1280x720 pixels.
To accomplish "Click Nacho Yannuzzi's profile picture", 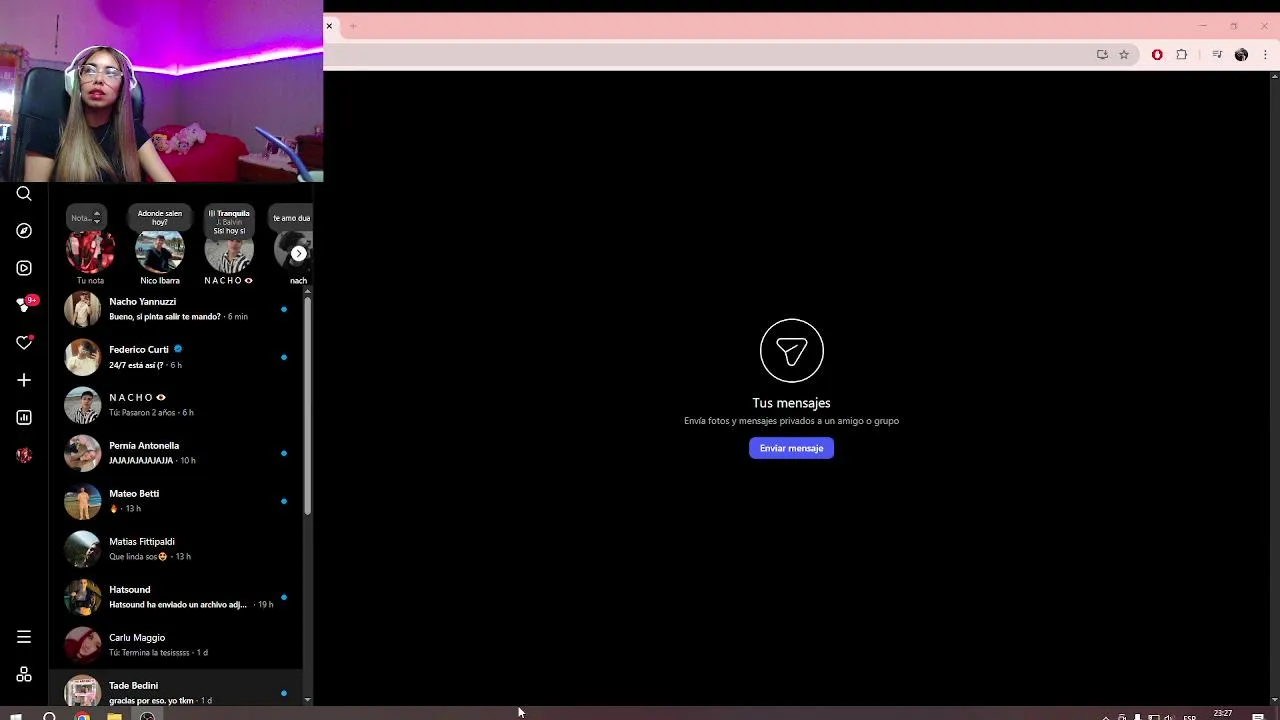I will 83,309.
